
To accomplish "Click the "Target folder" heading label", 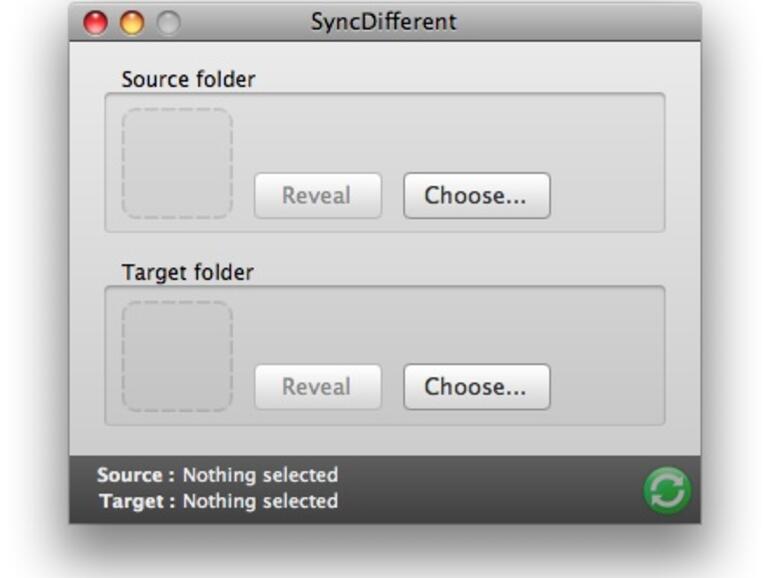I will click(x=187, y=272).
